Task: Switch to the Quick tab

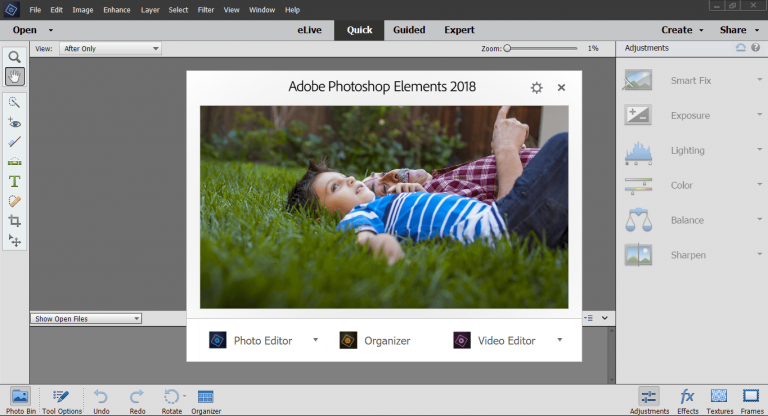Action: [x=359, y=30]
